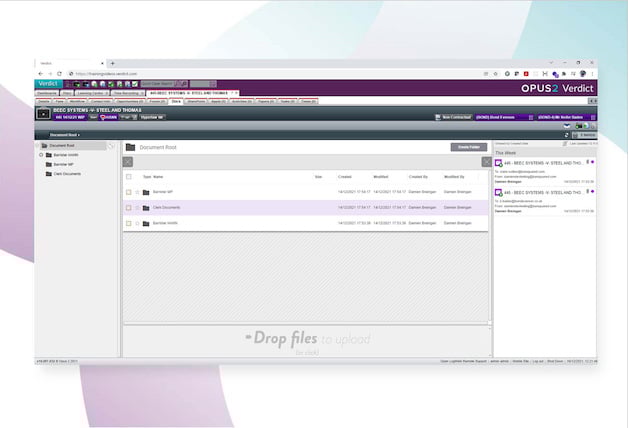The width and height of the screenshot is (628, 428).
Task: Click the right grey X icon above list
Action: point(487,161)
